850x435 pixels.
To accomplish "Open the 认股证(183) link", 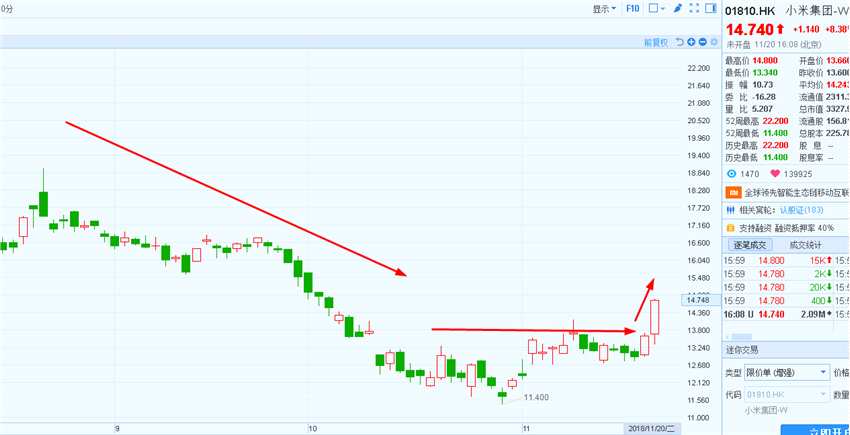I will click(x=800, y=210).
